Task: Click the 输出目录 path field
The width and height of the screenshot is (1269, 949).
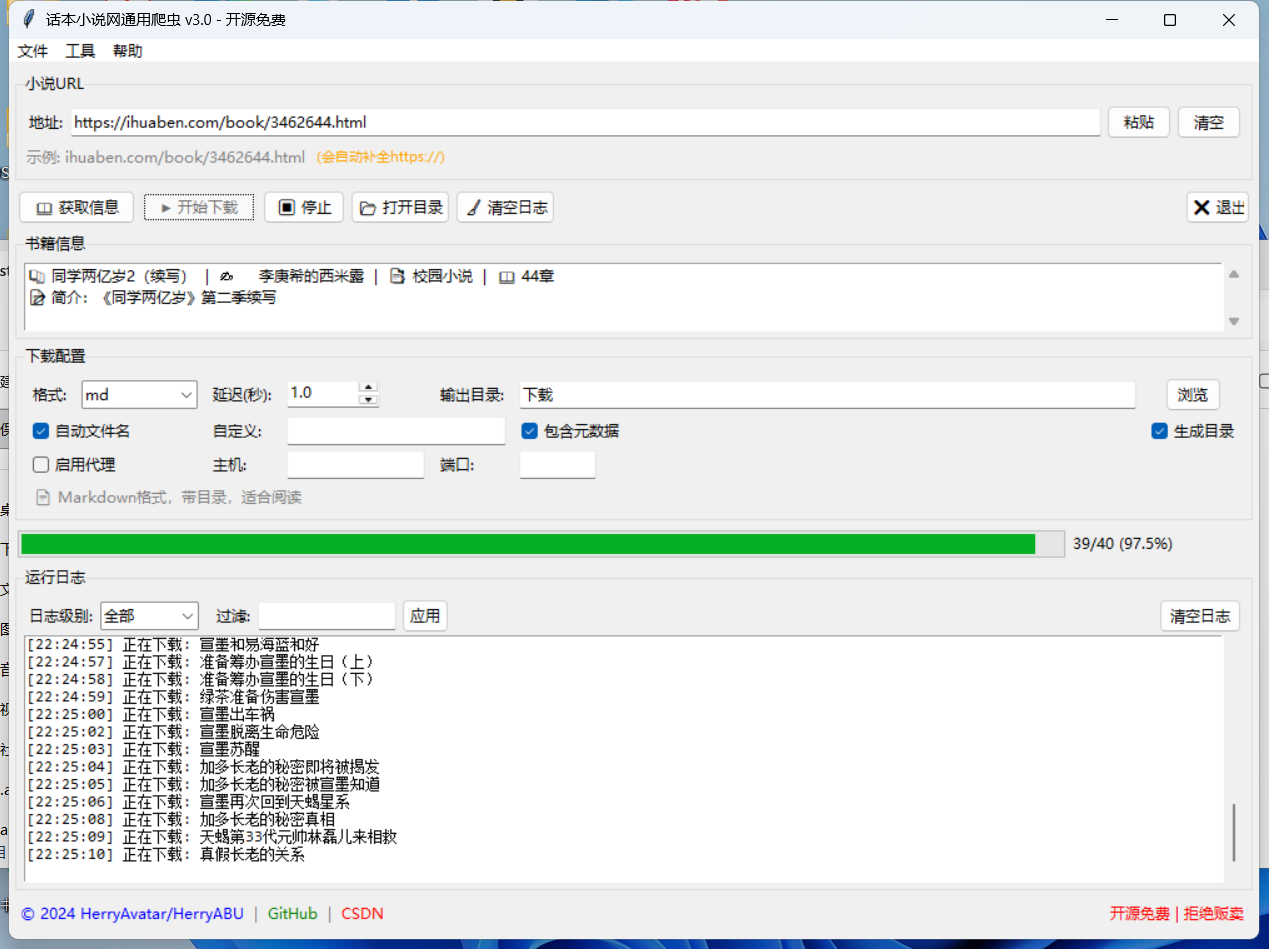Action: (x=827, y=394)
